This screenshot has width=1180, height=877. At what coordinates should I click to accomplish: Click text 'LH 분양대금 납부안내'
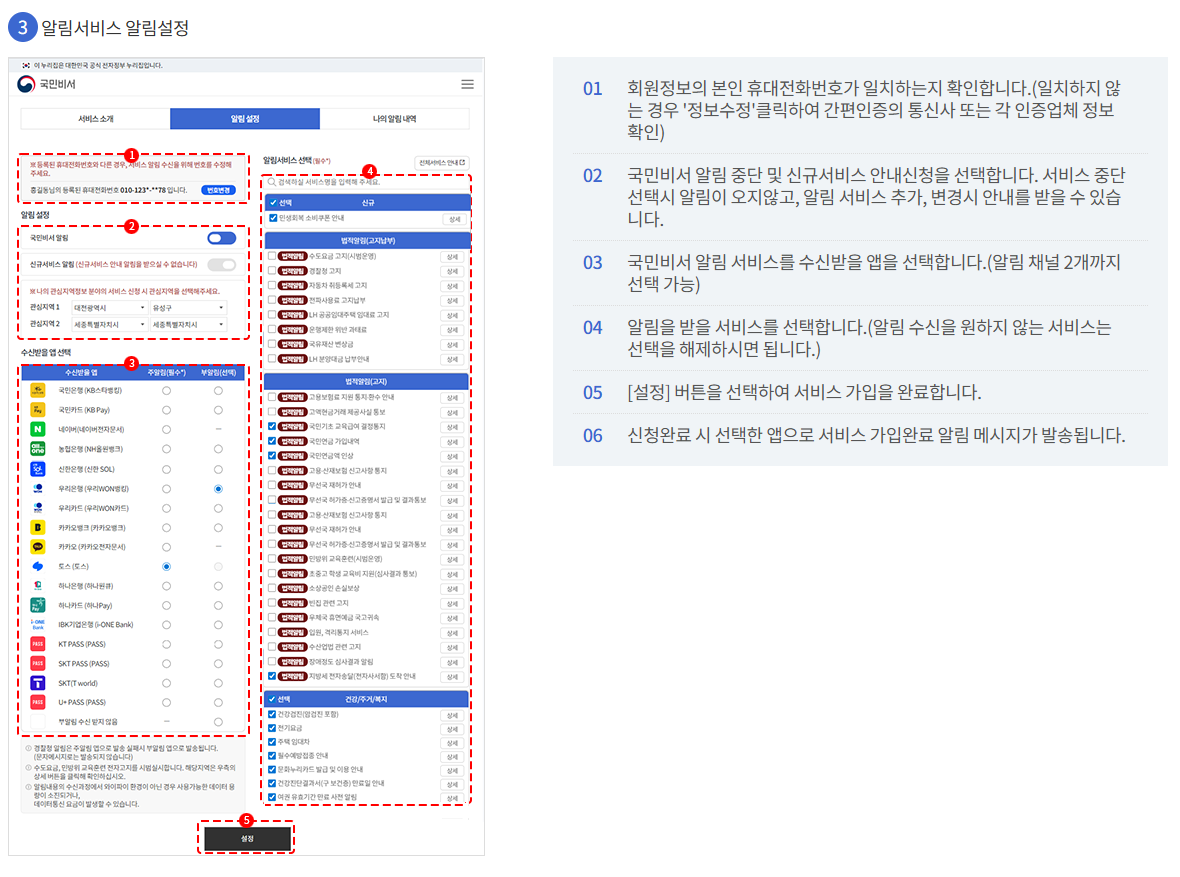click(x=339, y=359)
